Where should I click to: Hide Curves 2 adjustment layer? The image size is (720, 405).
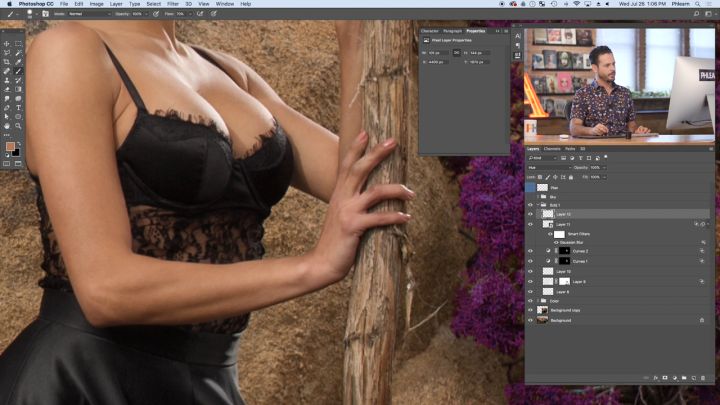(x=530, y=251)
